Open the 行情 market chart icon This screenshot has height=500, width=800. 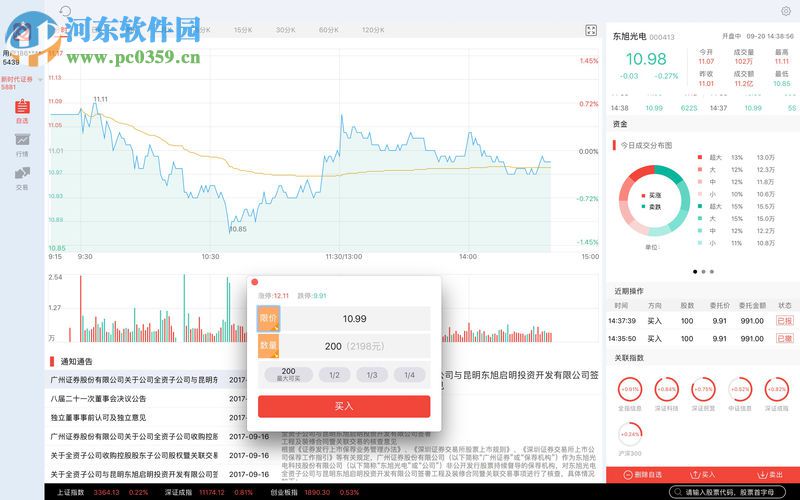click(22, 144)
